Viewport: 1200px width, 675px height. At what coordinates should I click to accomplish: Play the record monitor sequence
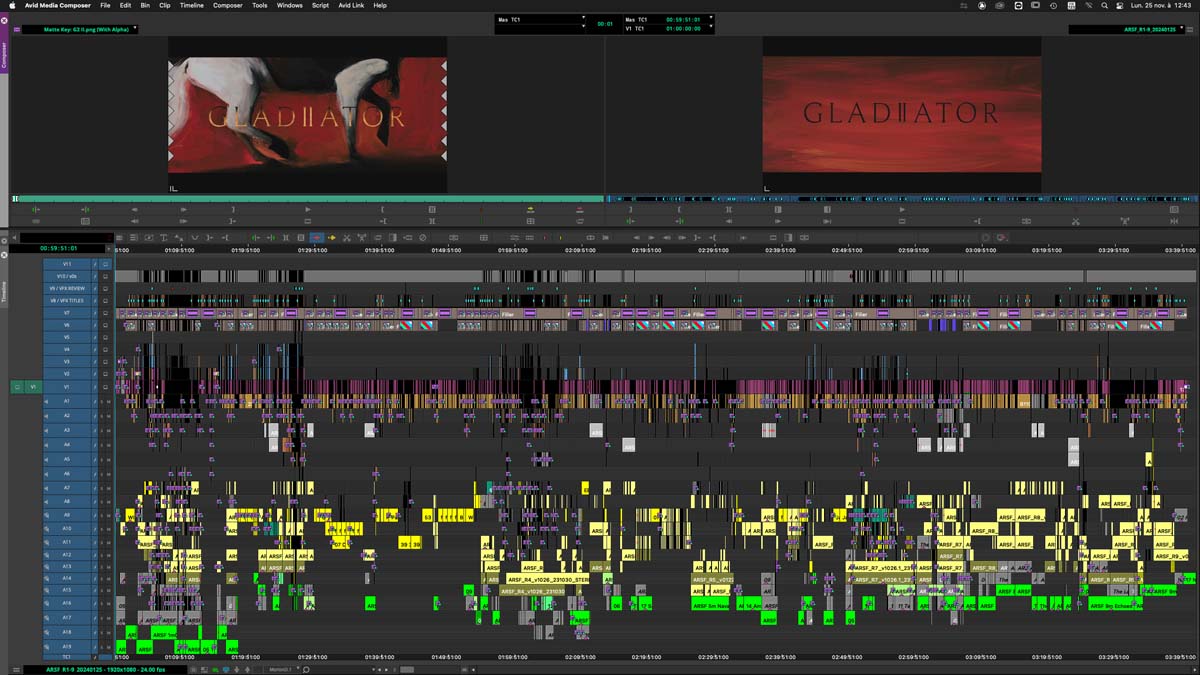[x=902, y=209]
